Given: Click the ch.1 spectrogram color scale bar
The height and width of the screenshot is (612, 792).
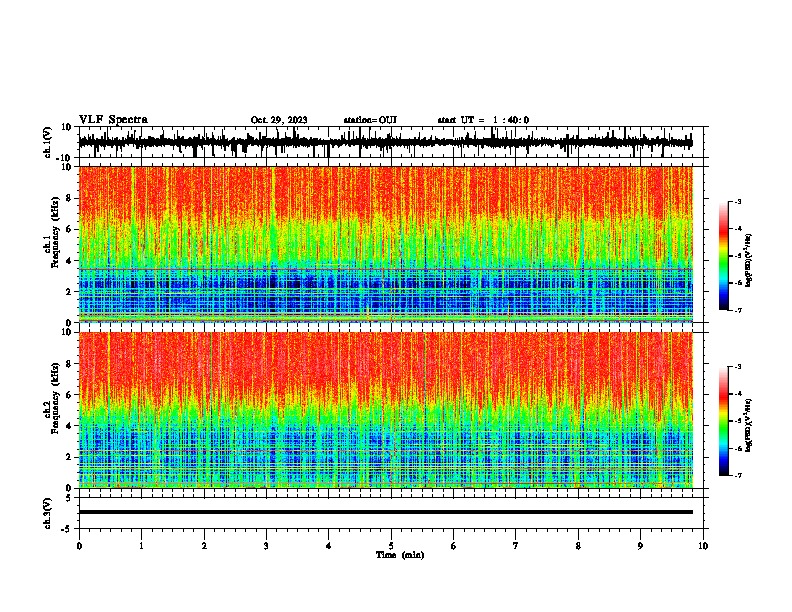Looking at the screenshot, I should (723, 256).
